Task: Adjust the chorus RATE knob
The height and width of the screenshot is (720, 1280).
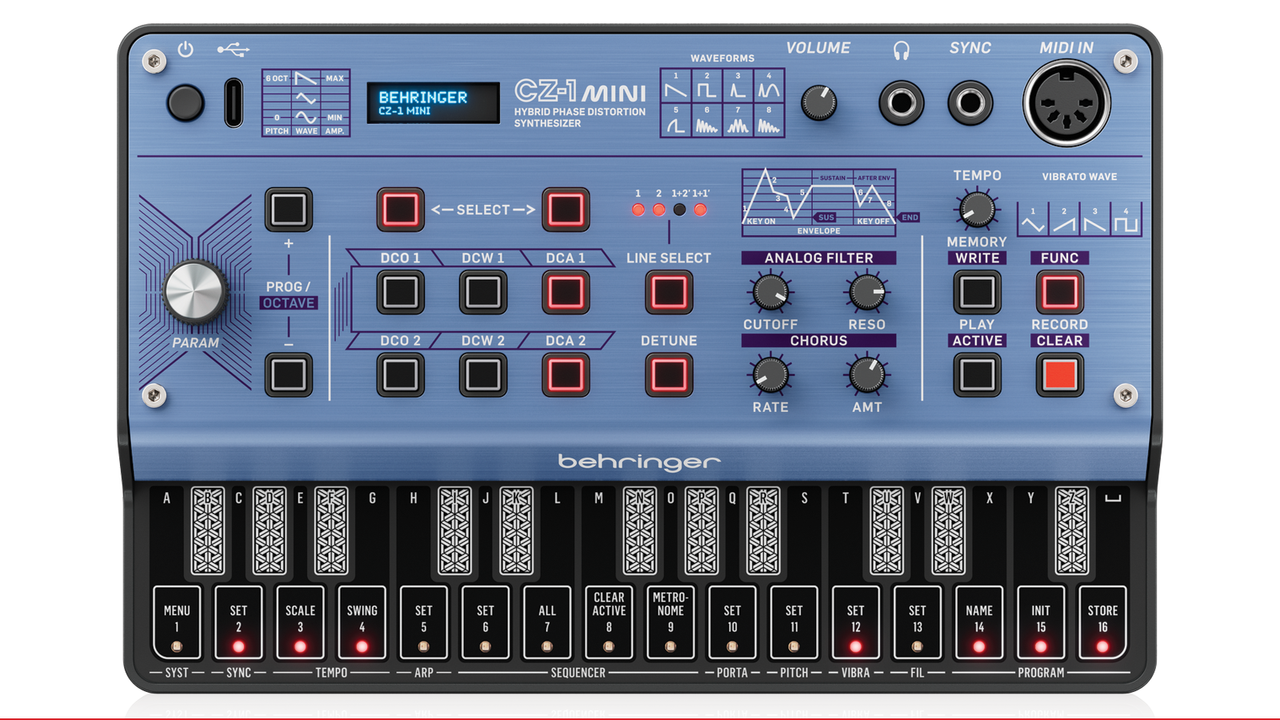Action: click(769, 374)
